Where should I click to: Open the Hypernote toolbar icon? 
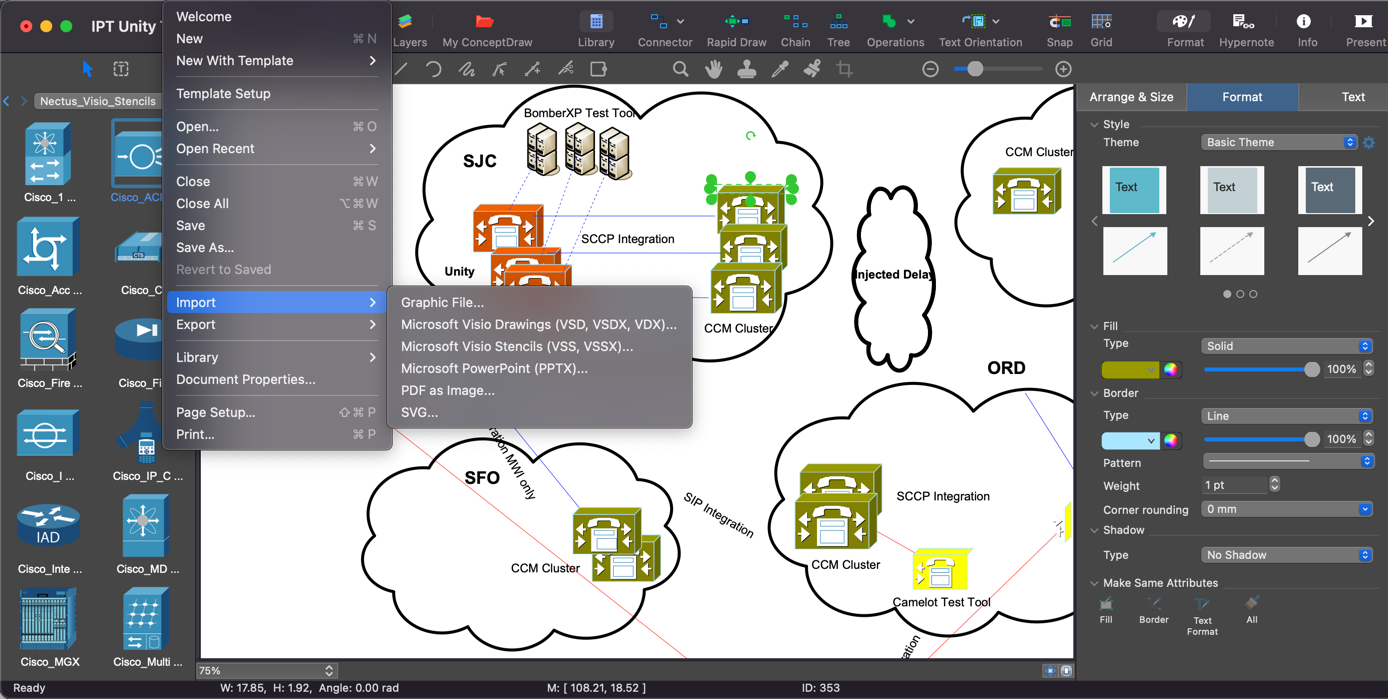click(1245, 22)
